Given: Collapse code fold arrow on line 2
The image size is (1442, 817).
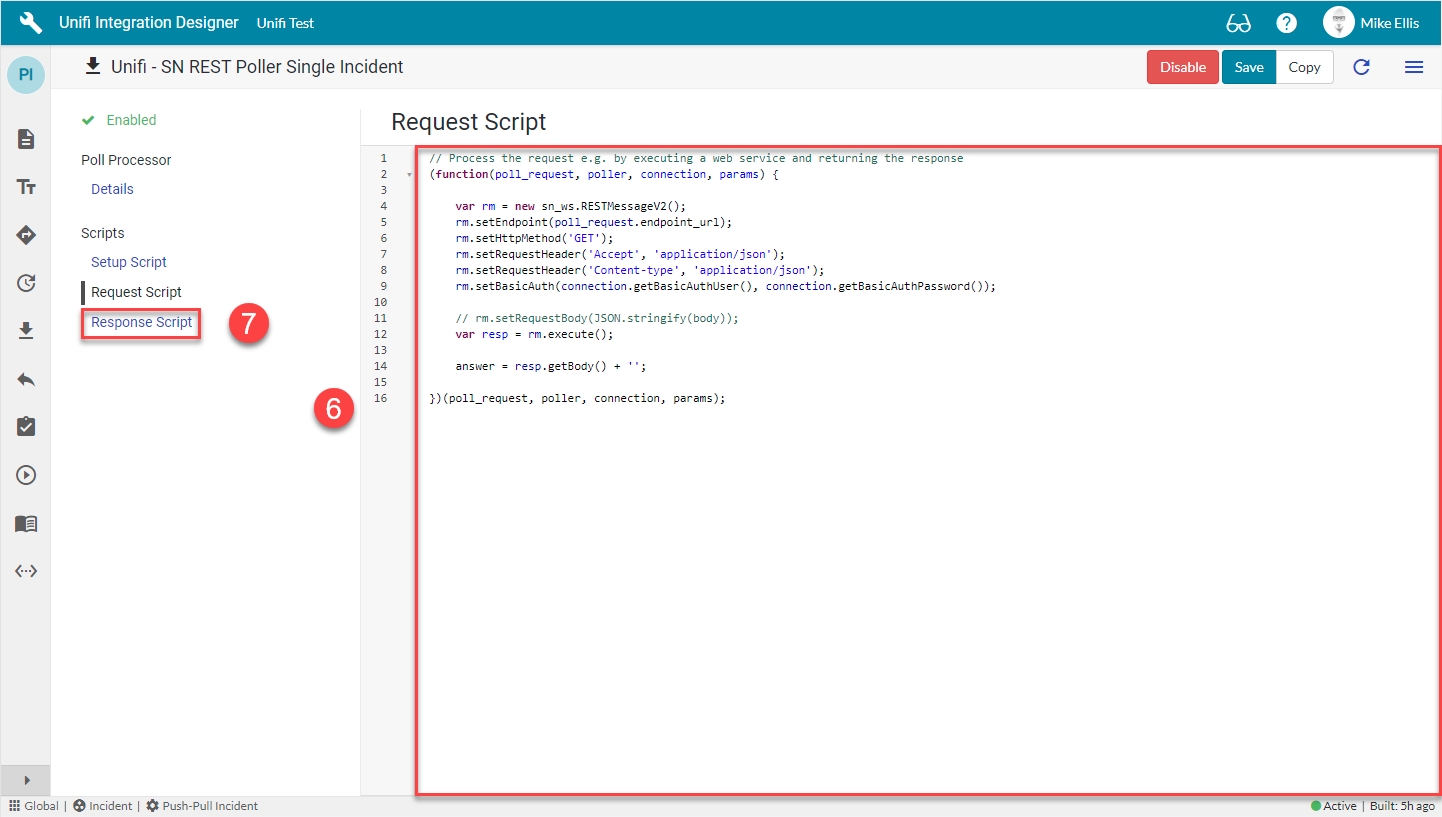Looking at the screenshot, I should pyautogui.click(x=409, y=175).
